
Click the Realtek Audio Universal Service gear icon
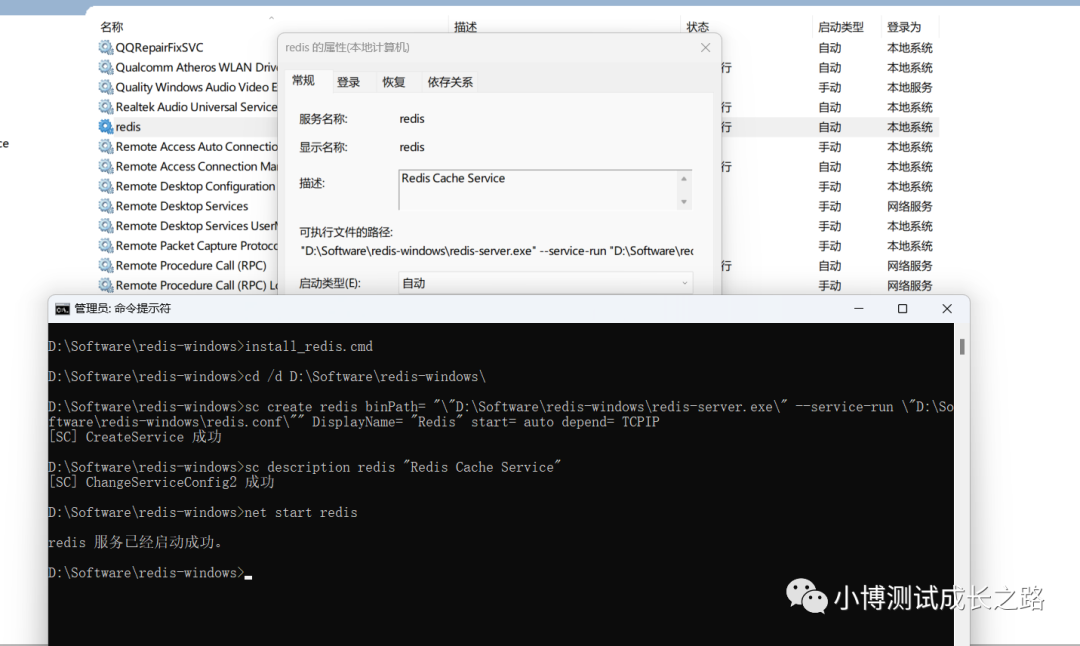point(105,107)
